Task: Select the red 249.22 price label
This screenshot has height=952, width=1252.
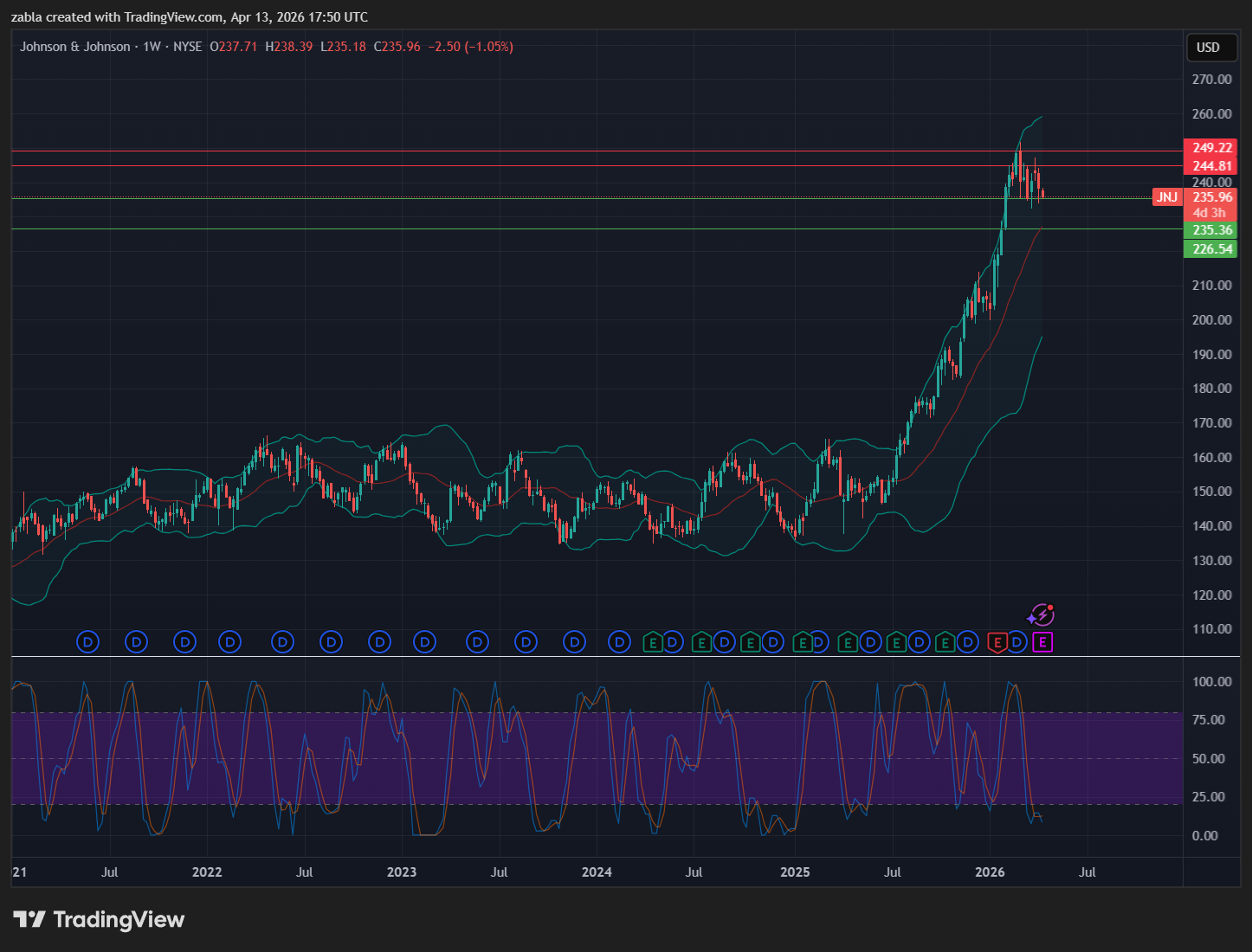Action: 1211,148
